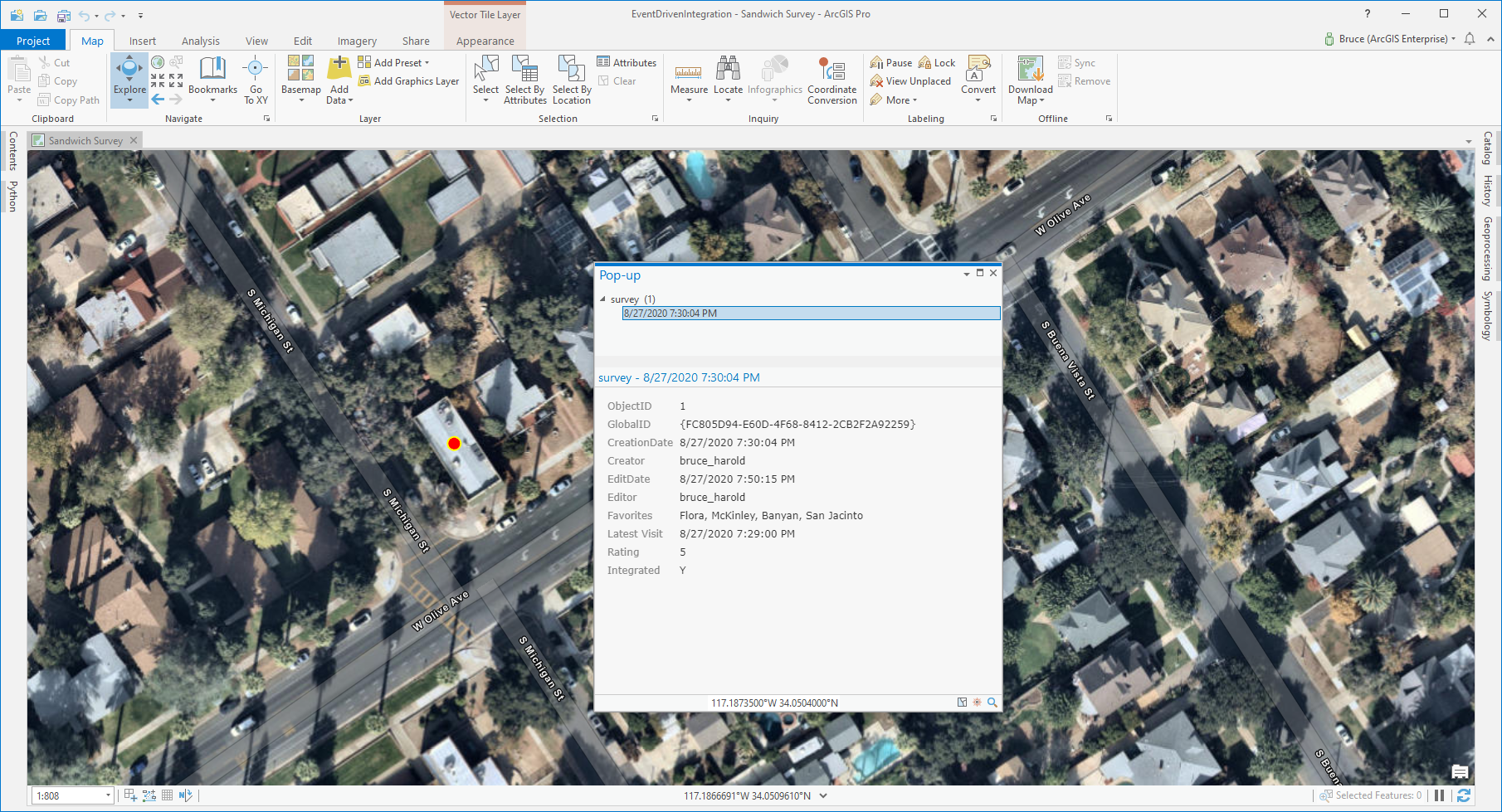Open the Python pane tab
1502x812 pixels.
[12, 196]
